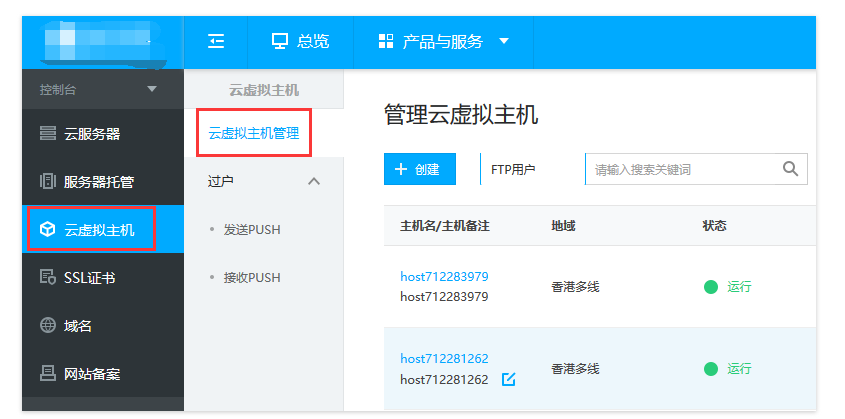Click the 云虚拟主机 submenu heading
The image size is (845, 419).
[264, 89]
